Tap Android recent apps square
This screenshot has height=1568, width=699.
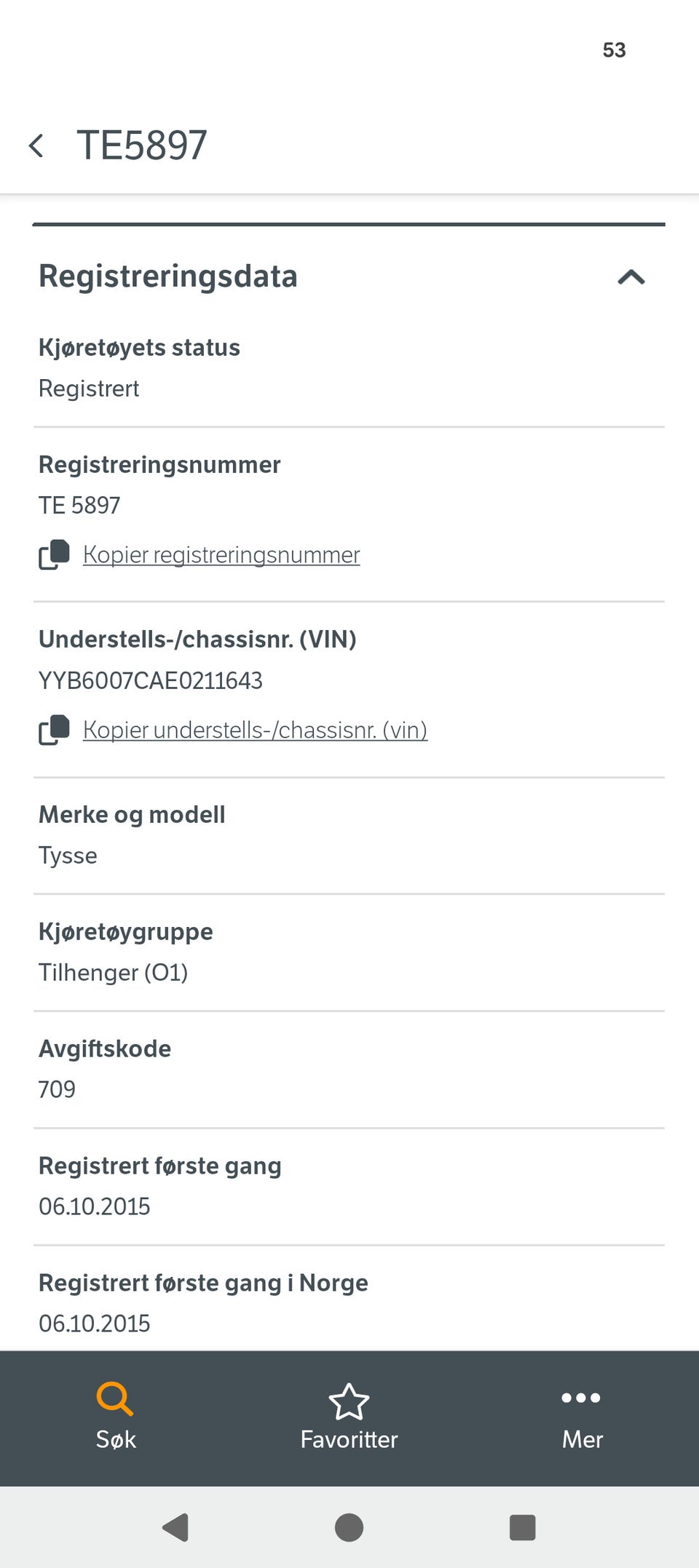pyautogui.click(x=523, y=1527)
